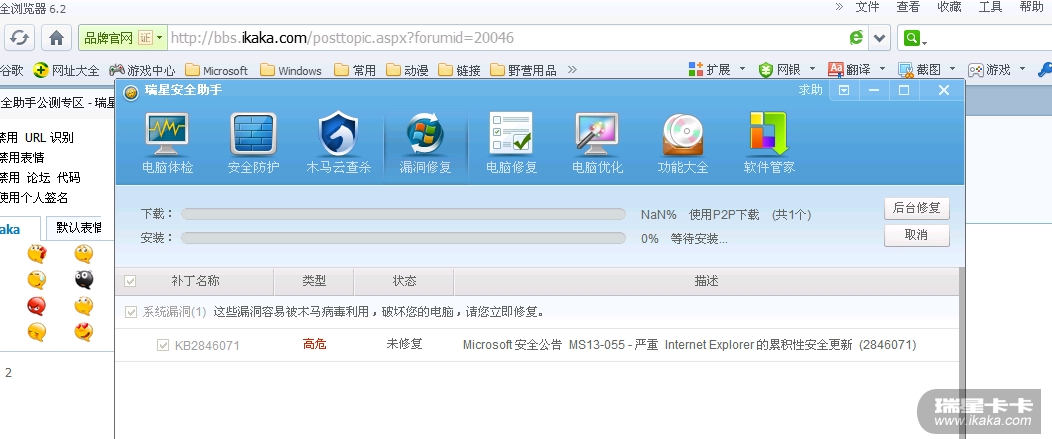Open the 常用 bookmarks folder
The height and width of the screenshot is (439, 1052).
[x=355, y=70]
